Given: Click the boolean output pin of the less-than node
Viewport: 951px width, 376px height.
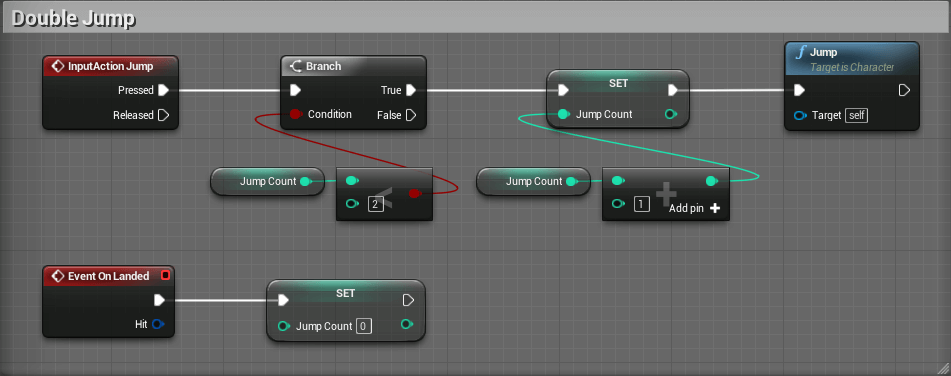Looking at the screenshot, I should tap(414, 193).
